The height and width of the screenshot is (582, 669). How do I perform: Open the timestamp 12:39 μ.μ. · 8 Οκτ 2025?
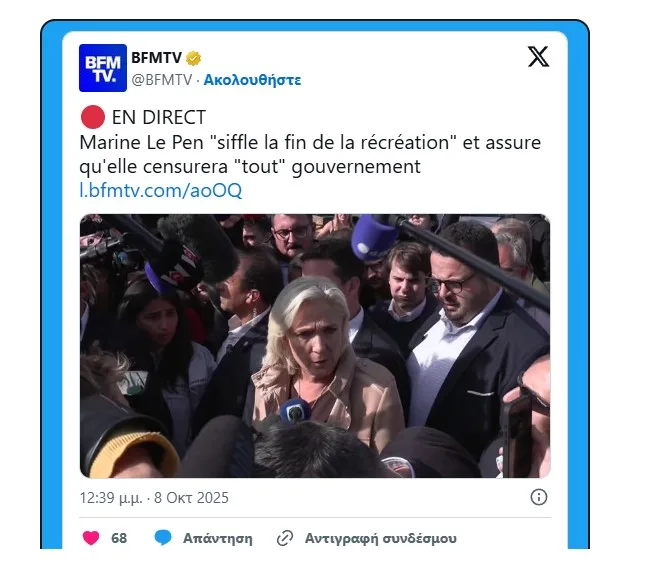(x=154, y=498)
